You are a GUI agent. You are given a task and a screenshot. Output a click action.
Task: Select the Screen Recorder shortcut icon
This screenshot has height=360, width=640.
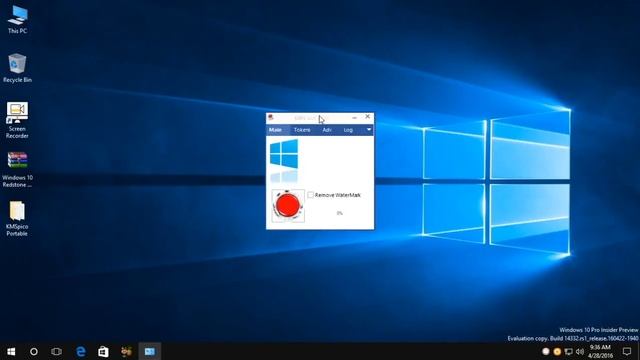pos(17,120)
